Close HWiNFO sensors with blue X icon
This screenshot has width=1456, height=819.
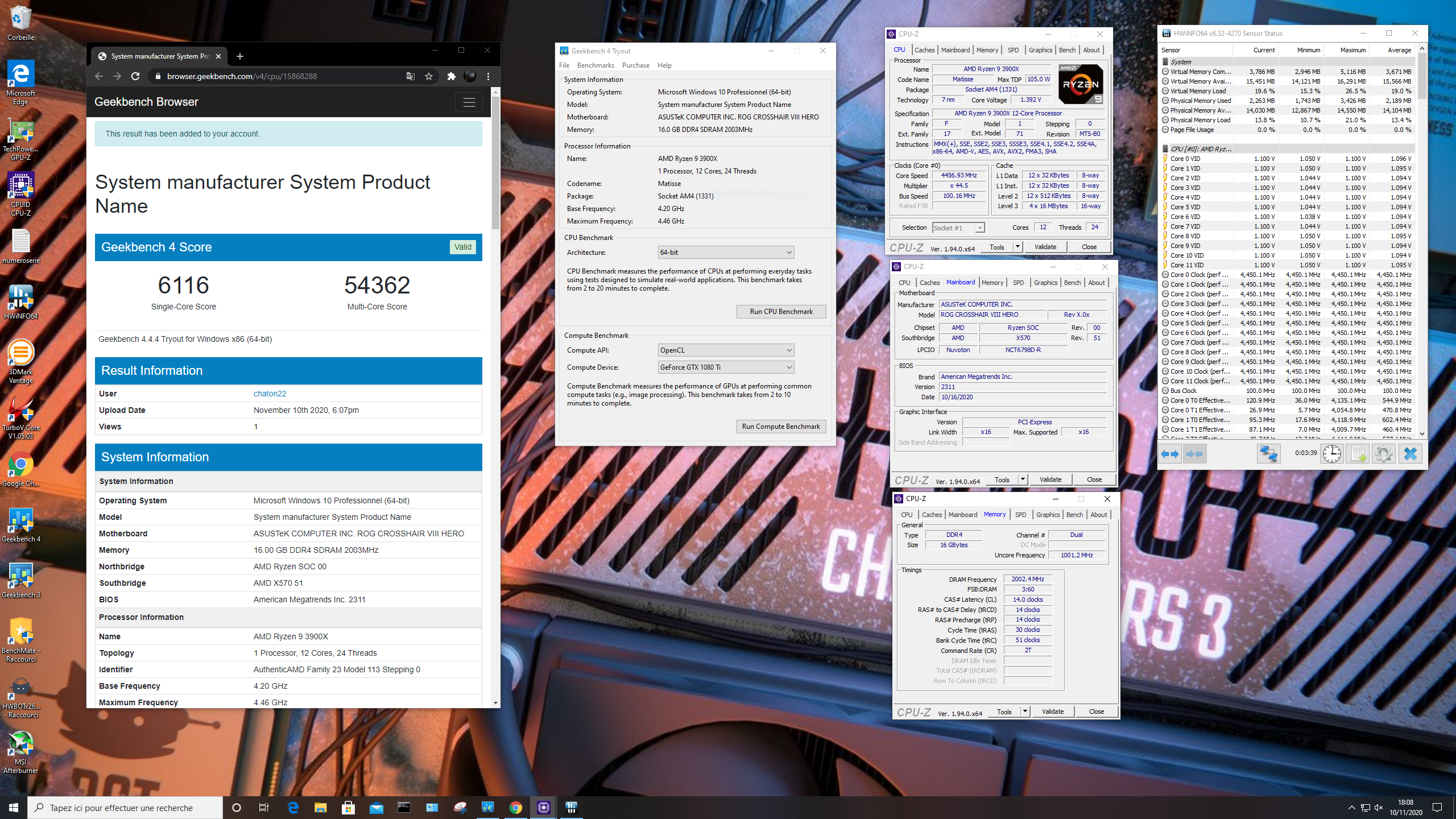click(x=1410, y=454)
